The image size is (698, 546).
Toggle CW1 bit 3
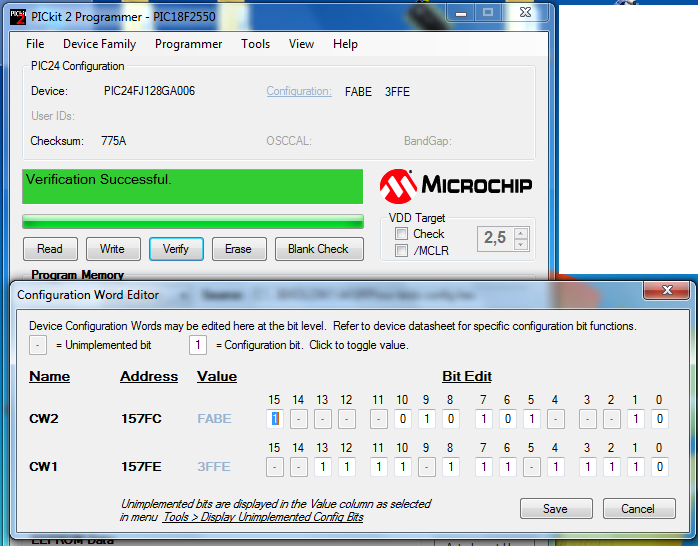click(588, 467)
